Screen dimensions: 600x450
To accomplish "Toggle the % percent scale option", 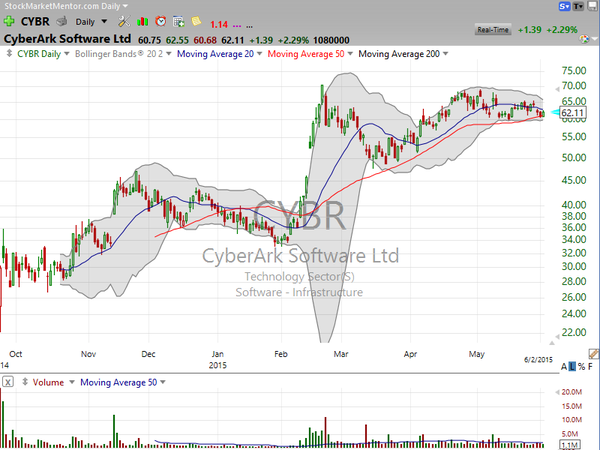I will pos(582,367).
